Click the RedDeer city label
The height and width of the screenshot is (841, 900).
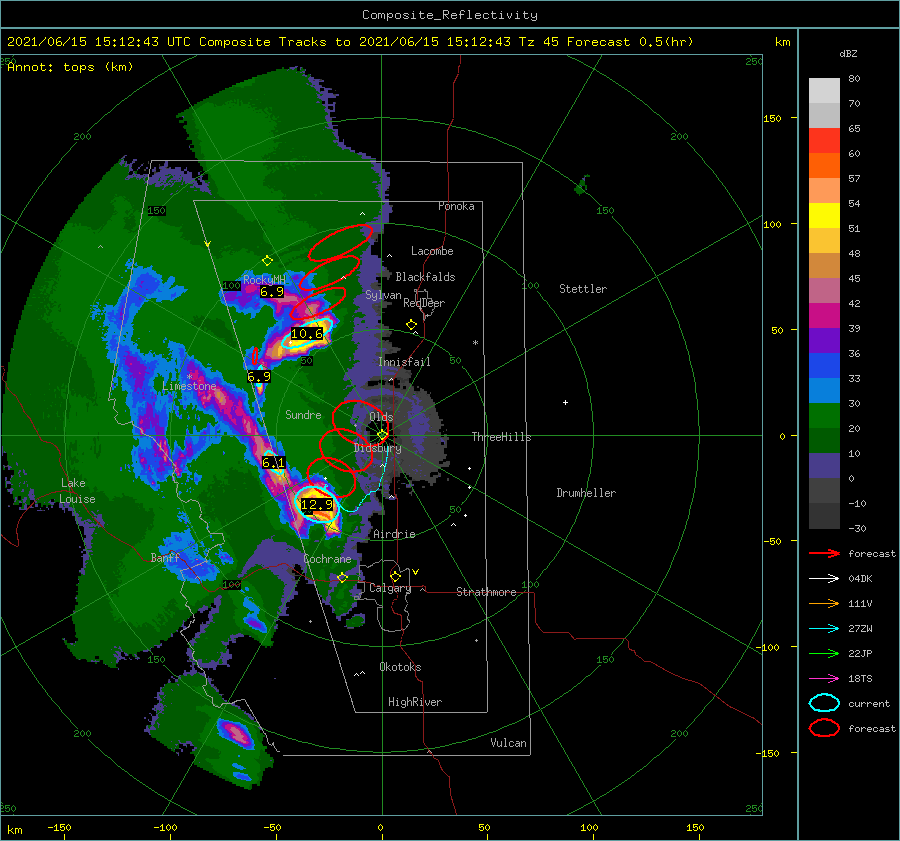[424, 303]
